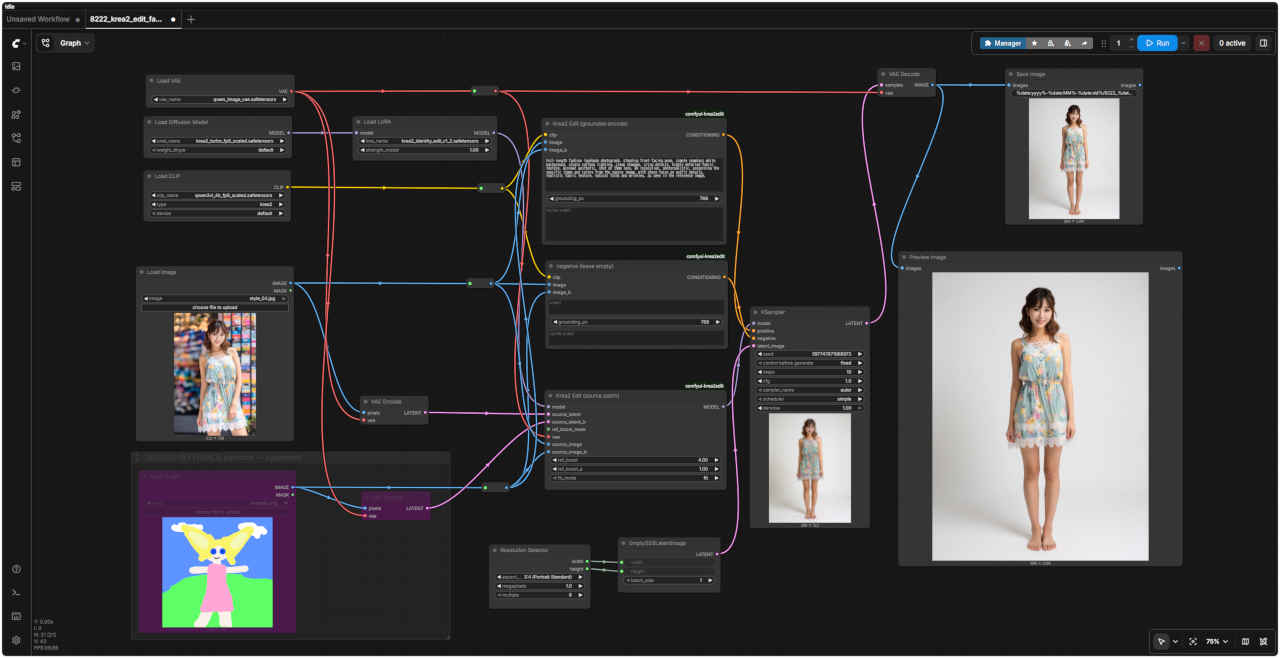Toggle the right side panel
The width and height of the screenshot is (1280, 658).
(x=1263, y=43)
